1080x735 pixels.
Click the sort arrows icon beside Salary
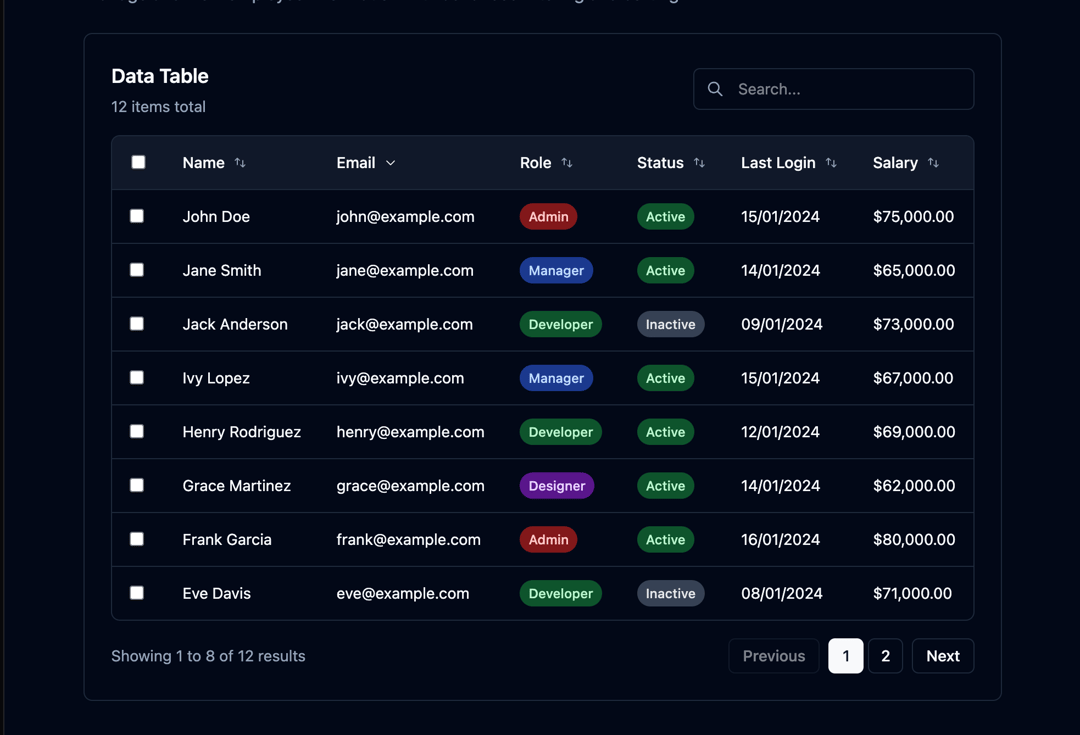pos(933,163)
